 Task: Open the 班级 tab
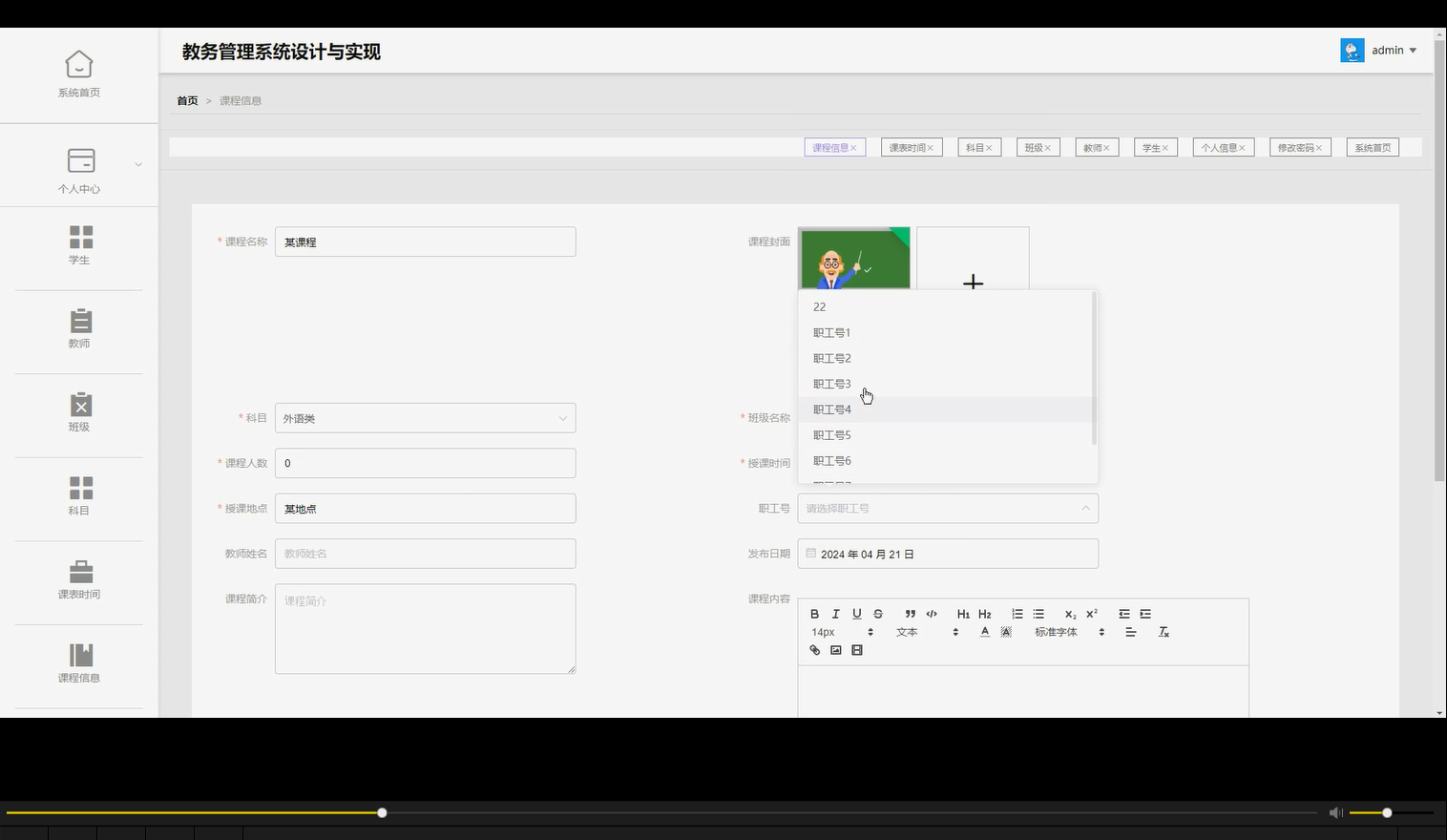1034,146
